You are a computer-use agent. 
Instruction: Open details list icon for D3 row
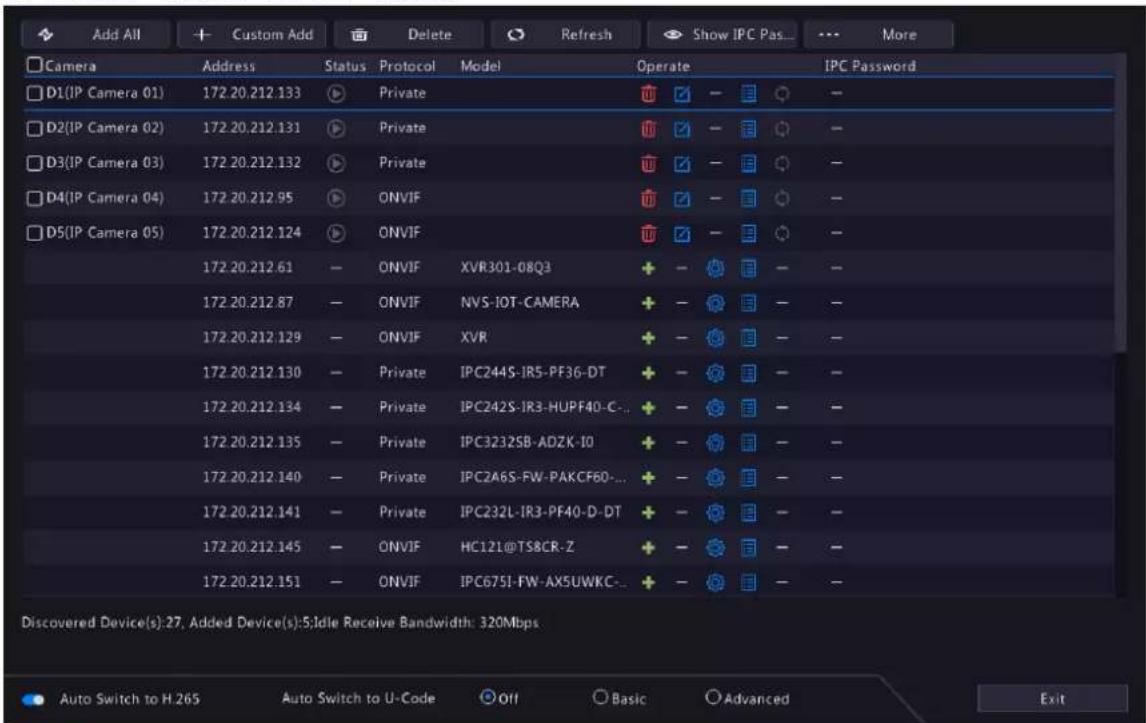click(748, 163)
